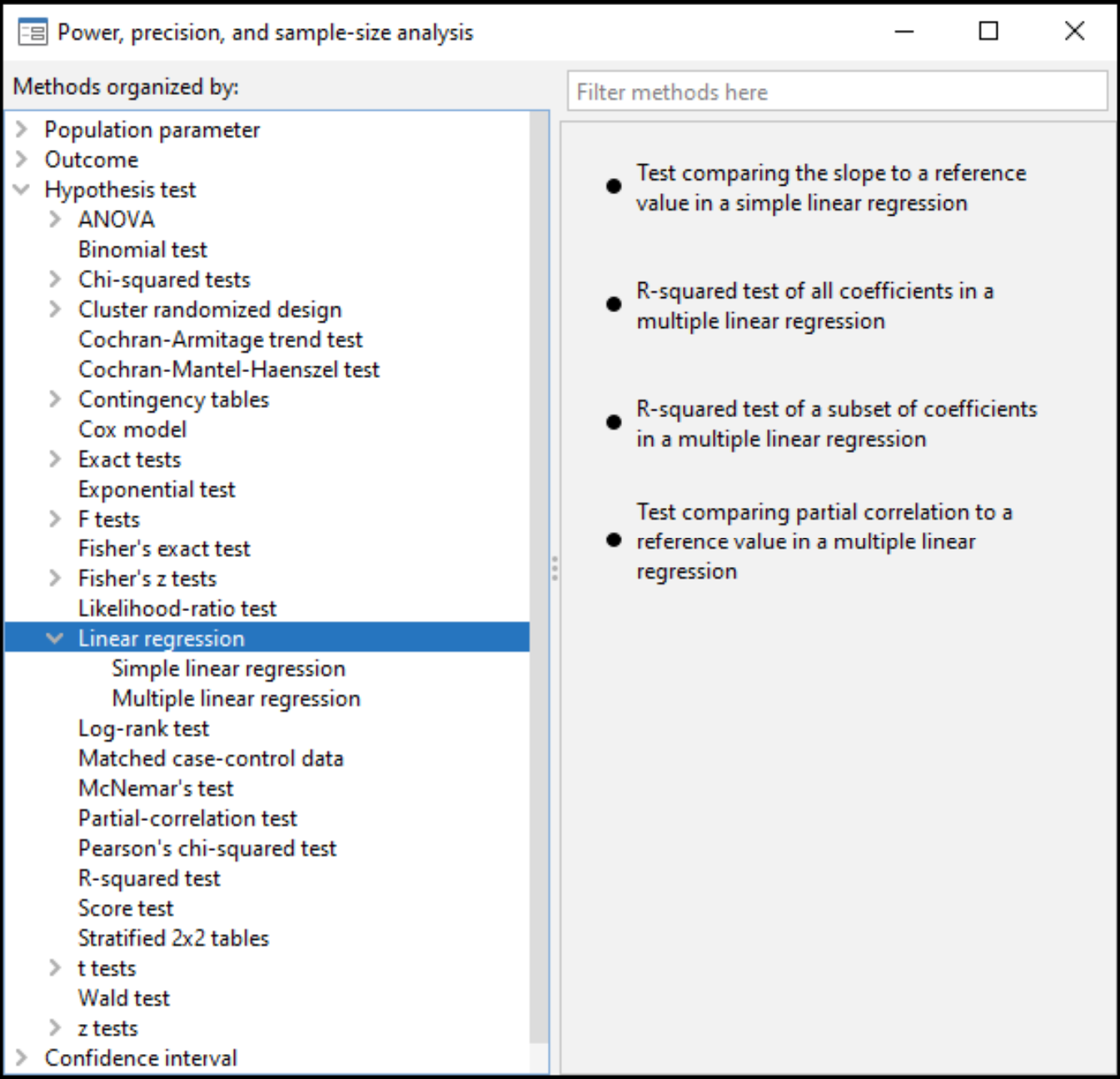Expand the Outcome tree node
The height and width of the screenshot is (1079, 1120).
22,159
